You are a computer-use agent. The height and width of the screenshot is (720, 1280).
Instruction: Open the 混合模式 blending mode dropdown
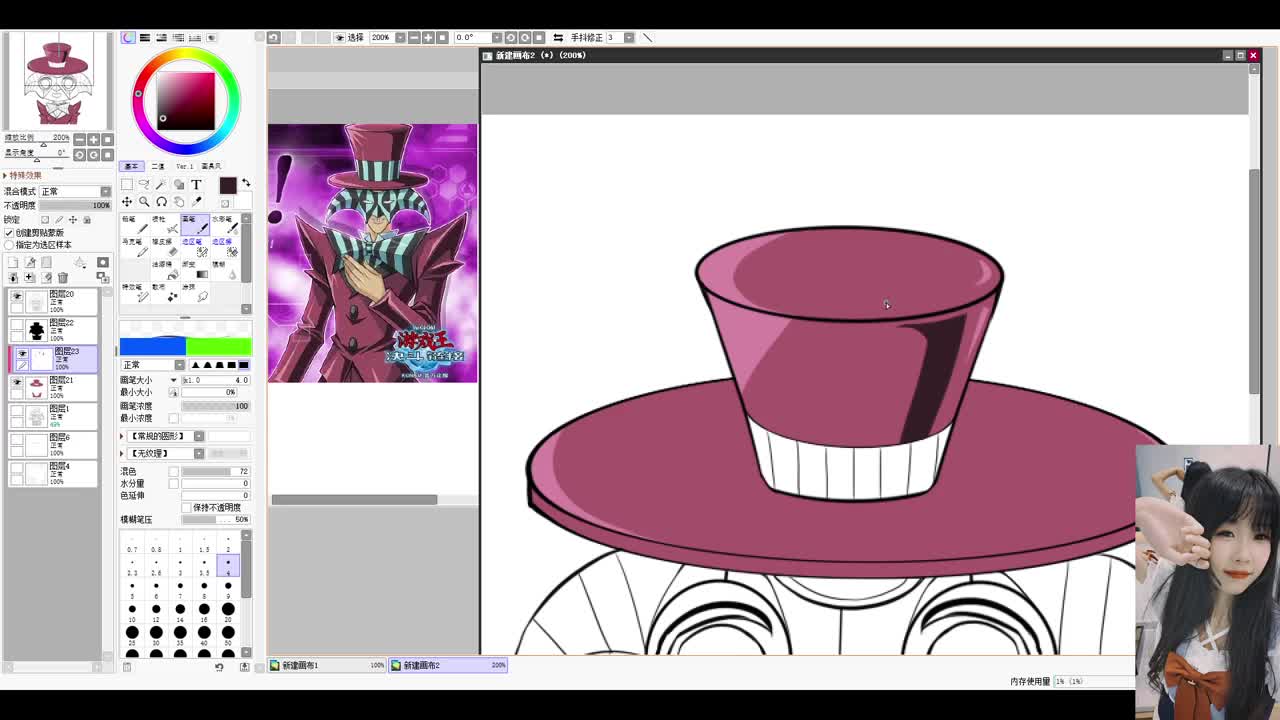pos(105,191)
